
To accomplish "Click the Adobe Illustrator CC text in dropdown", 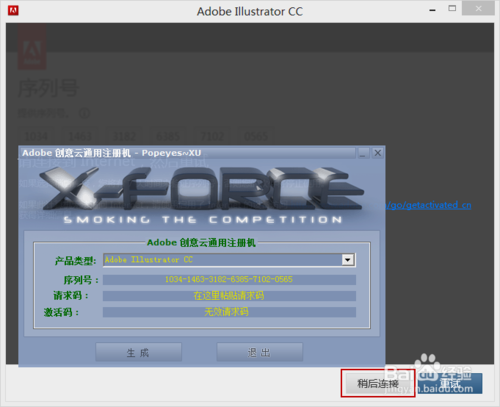I will pyautogui.click(x=149, y=260).
